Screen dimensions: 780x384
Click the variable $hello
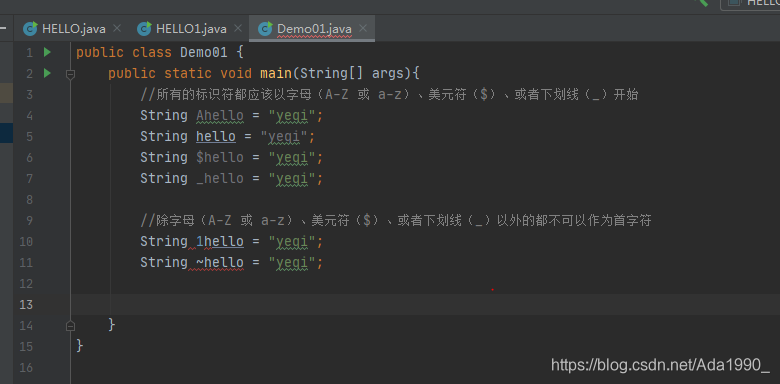pyautogui.click(x=220, y=158)
